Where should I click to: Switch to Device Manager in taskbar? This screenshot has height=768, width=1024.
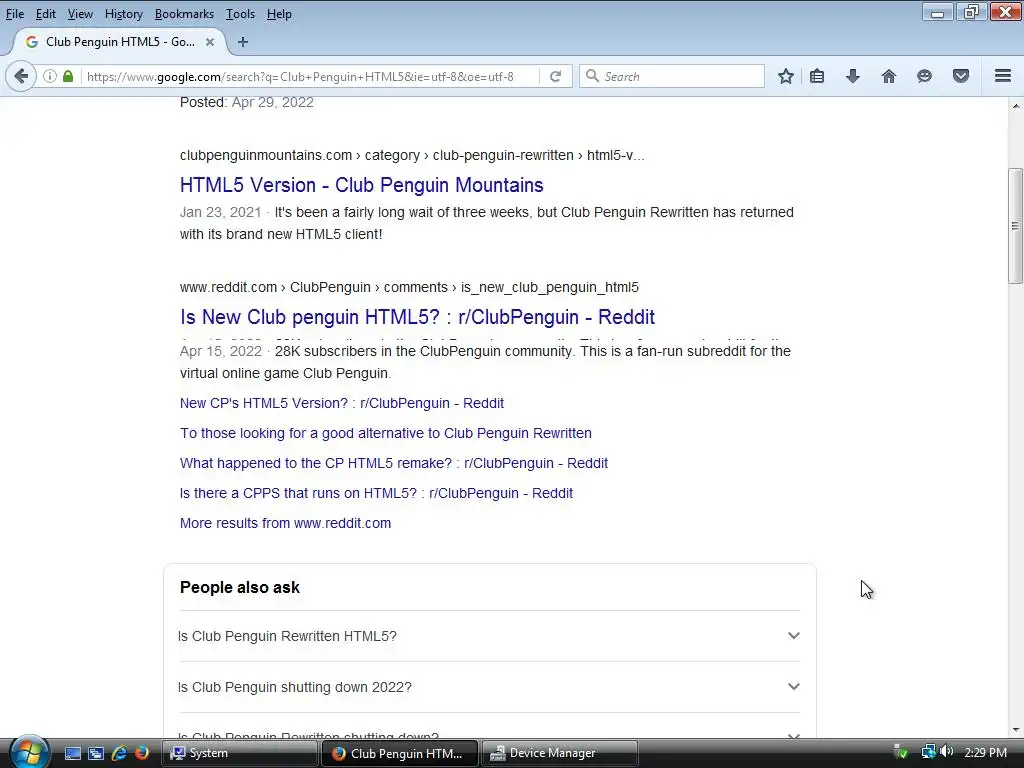[x=560, y=753]
